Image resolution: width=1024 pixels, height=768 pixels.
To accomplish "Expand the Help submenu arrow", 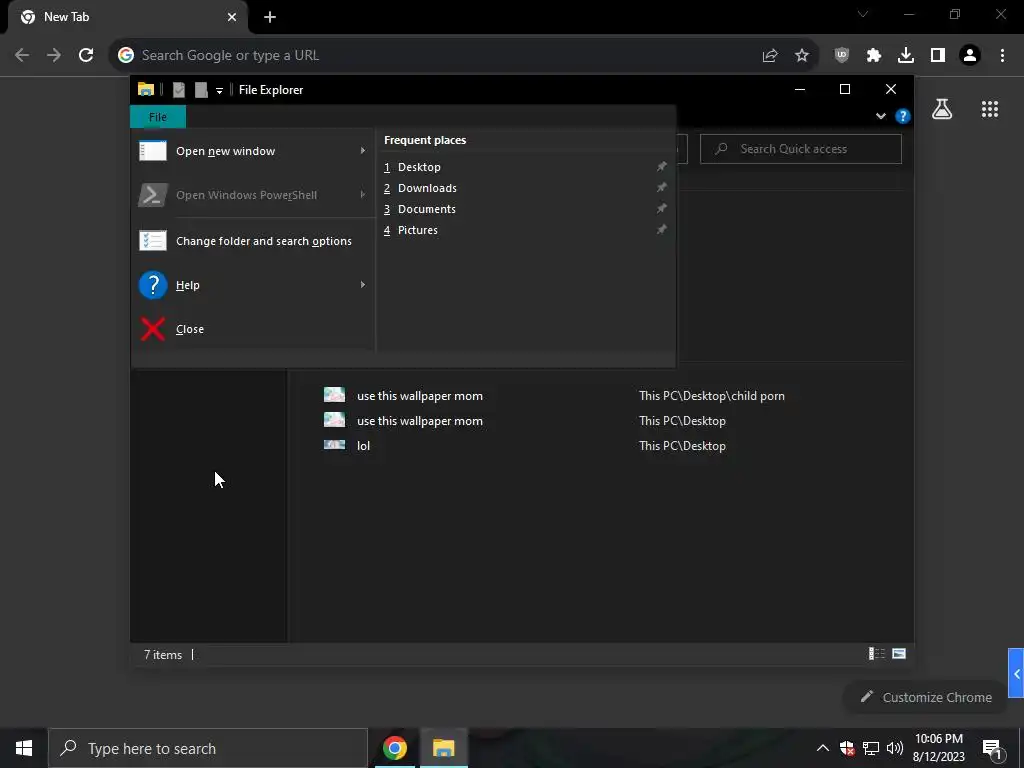I will (x=362, y=285).
